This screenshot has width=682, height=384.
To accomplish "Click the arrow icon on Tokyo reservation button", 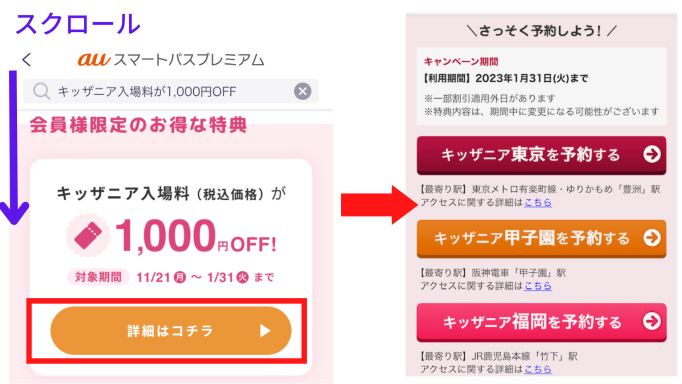I will tap(652, 154).
